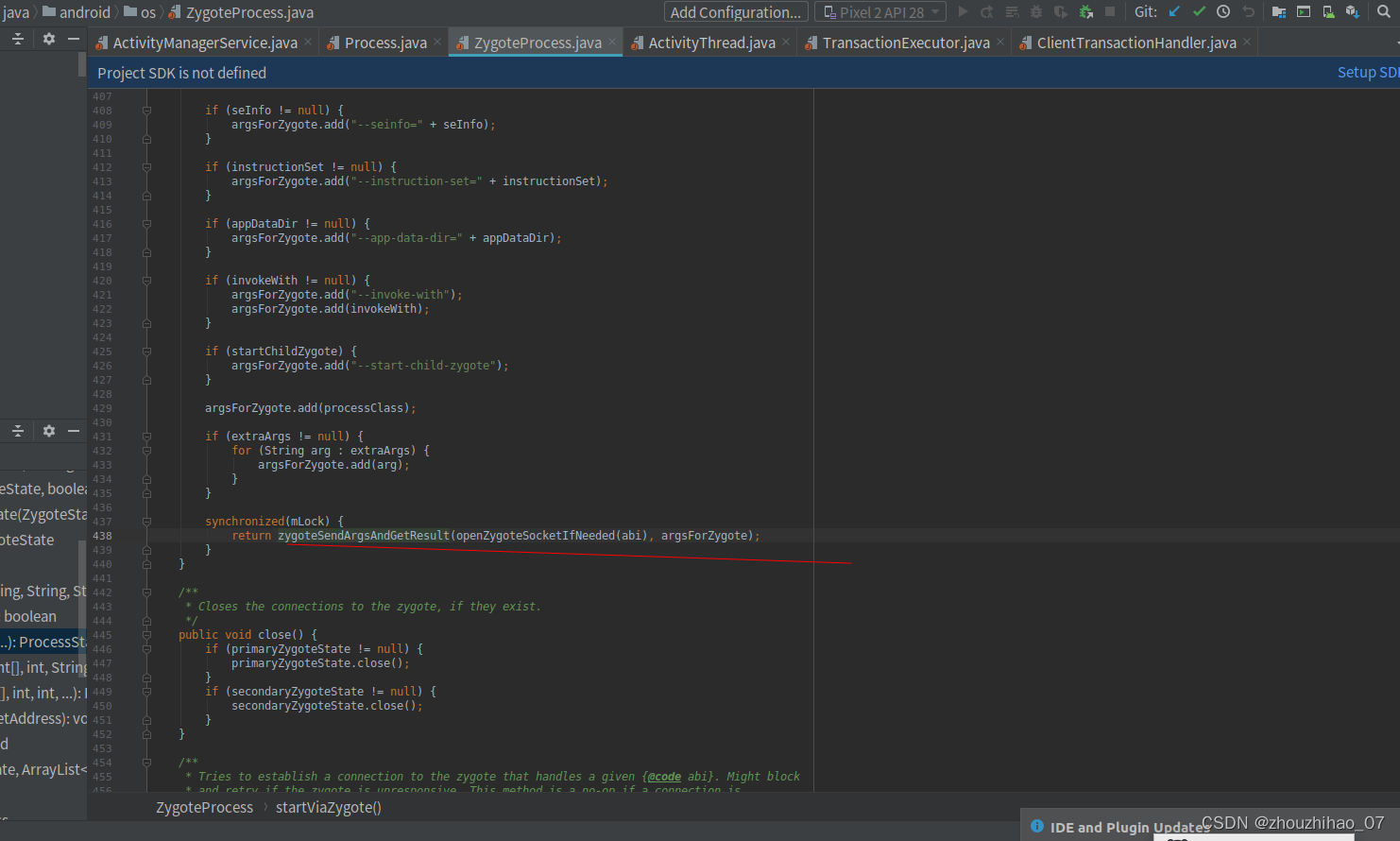Click the Search Everywhere magnifier icon
Image resolution: width=1400 pixels, height=841 pixels.
[1384, 11]
